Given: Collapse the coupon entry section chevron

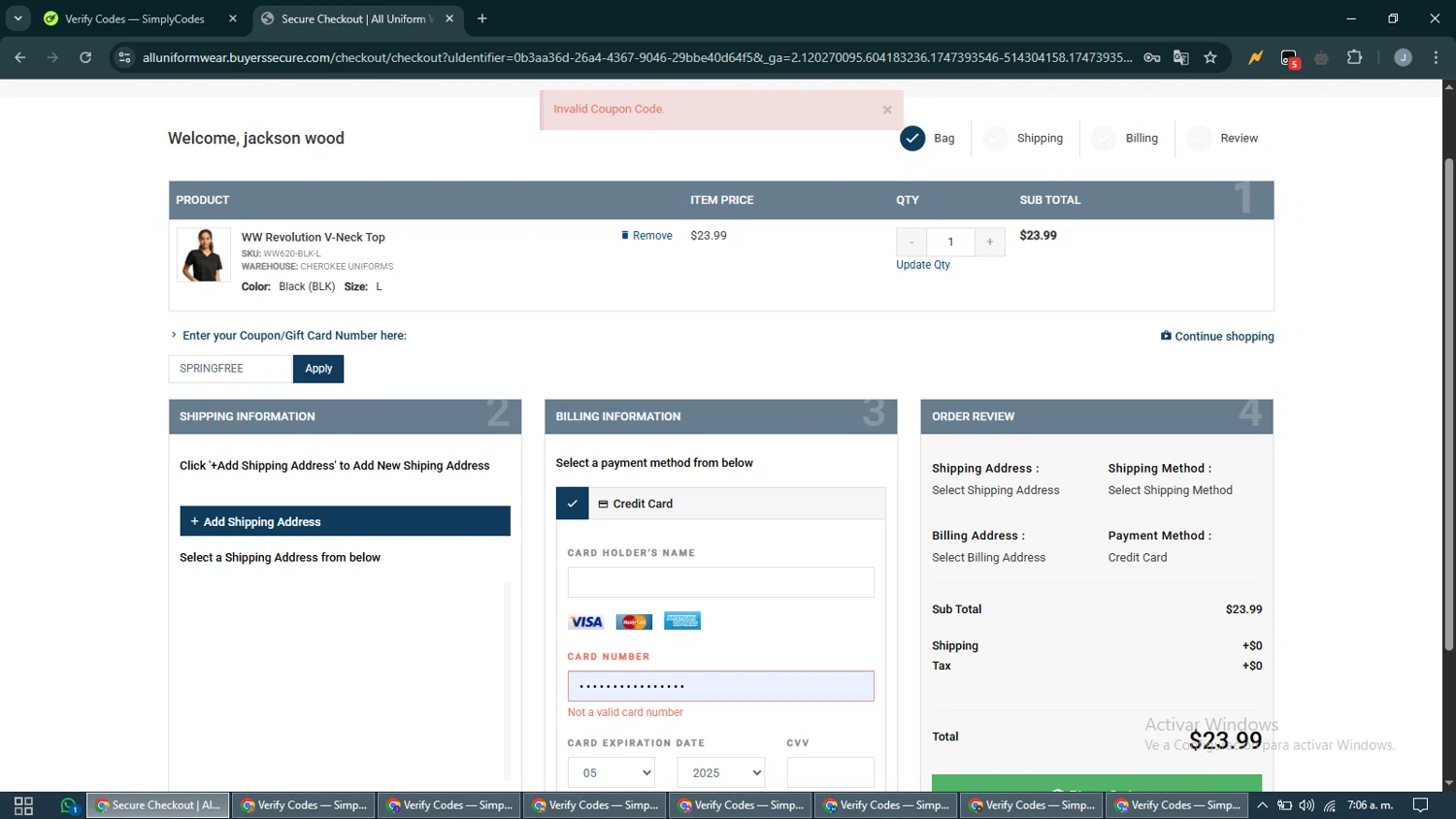Looking at the screenshot, I should click(x=174, y=335).
